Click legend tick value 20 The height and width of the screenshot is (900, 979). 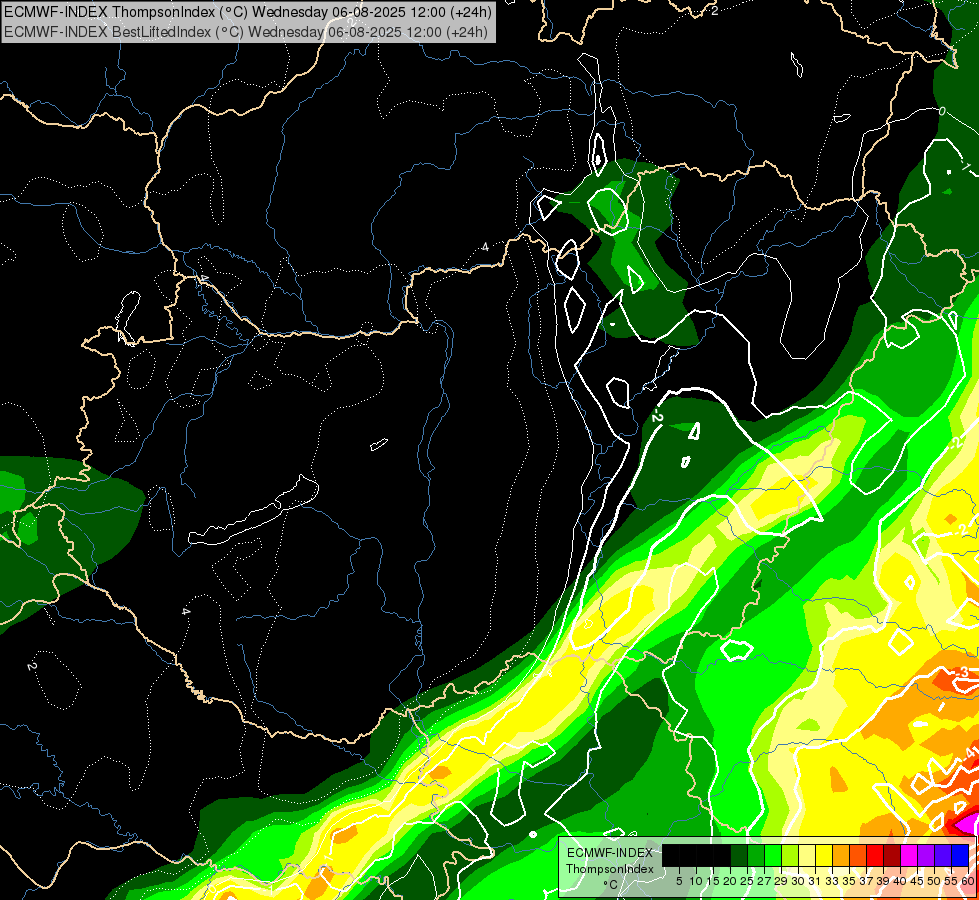click(731, 881)
